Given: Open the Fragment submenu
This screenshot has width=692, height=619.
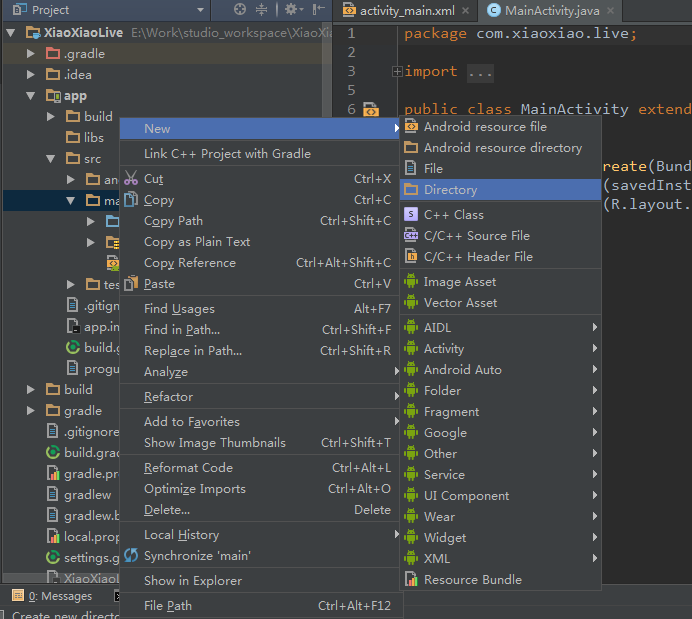Looking at the screenshot, I should pos(500,412).
